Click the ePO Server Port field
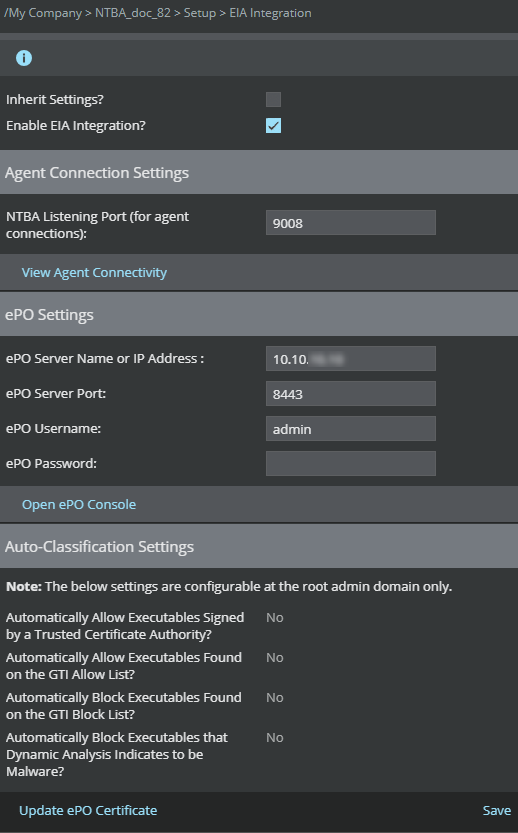 coord(351,394)
